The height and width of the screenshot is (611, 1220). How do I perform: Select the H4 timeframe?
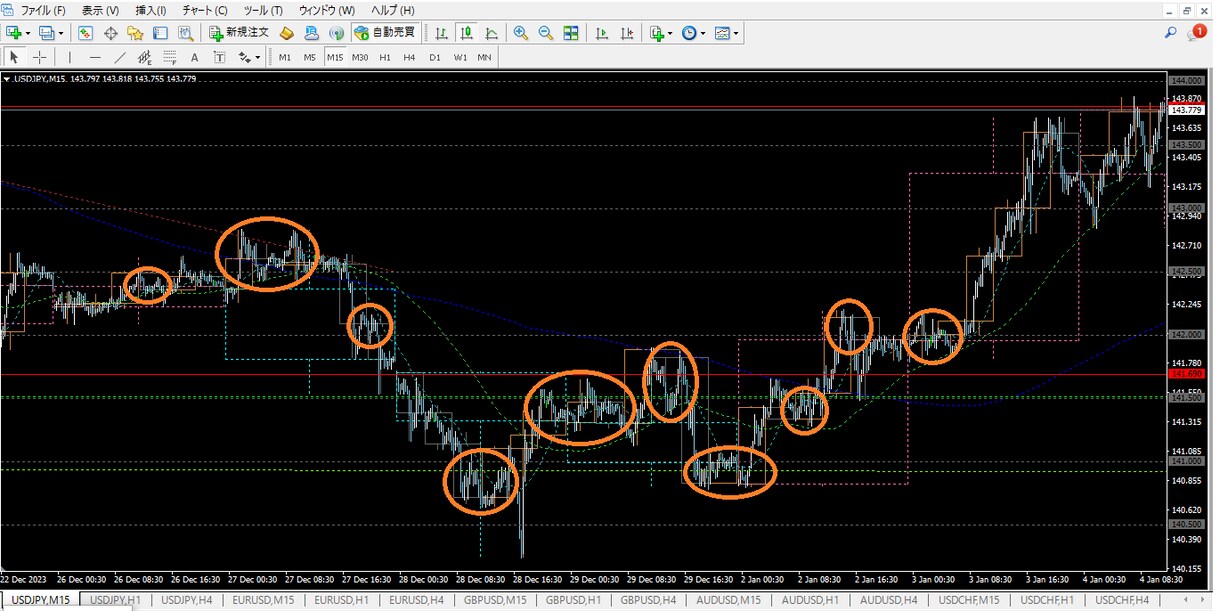click(x=409, y=57)
